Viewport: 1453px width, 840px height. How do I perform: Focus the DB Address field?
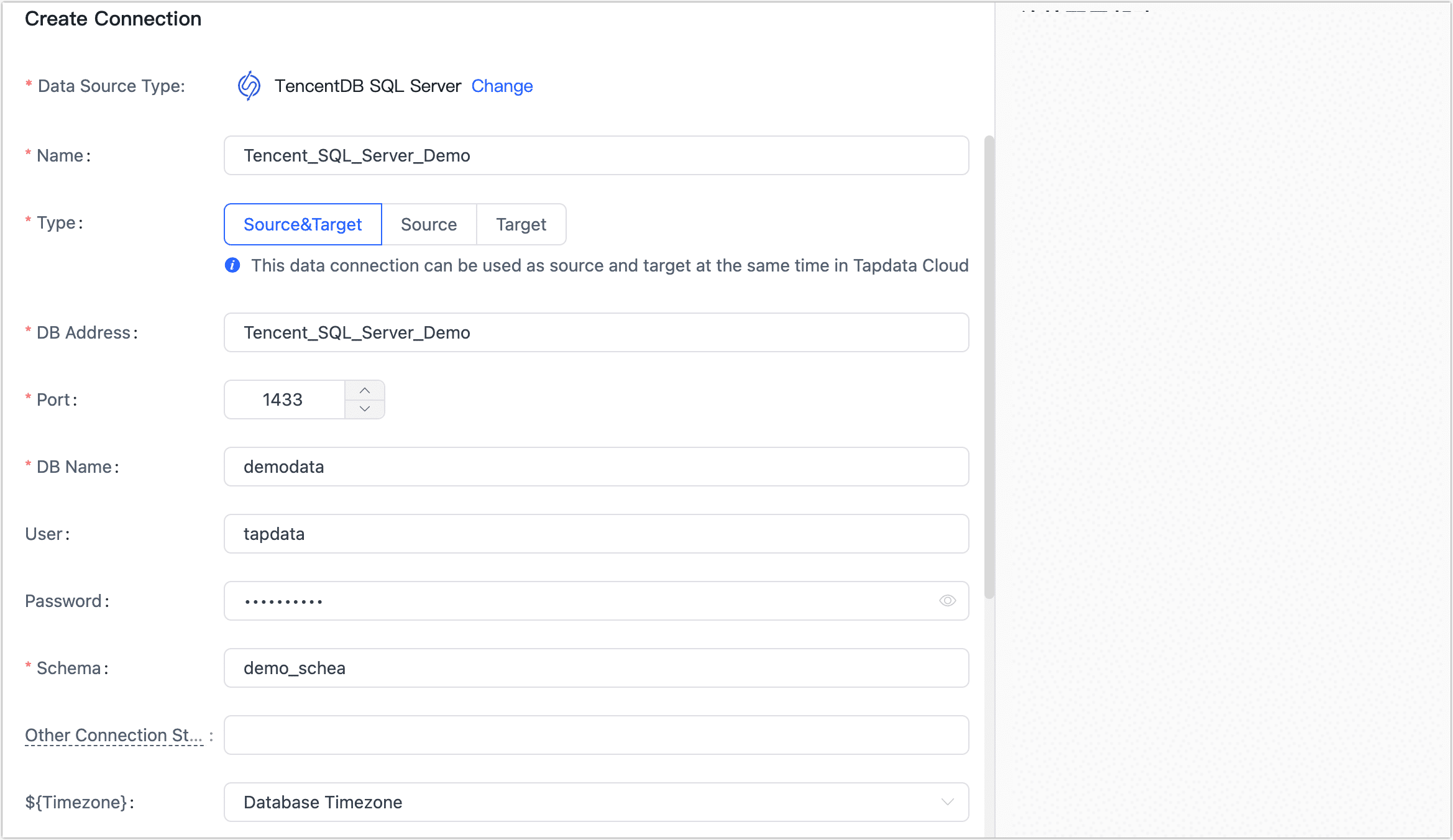tap(595, 332)
